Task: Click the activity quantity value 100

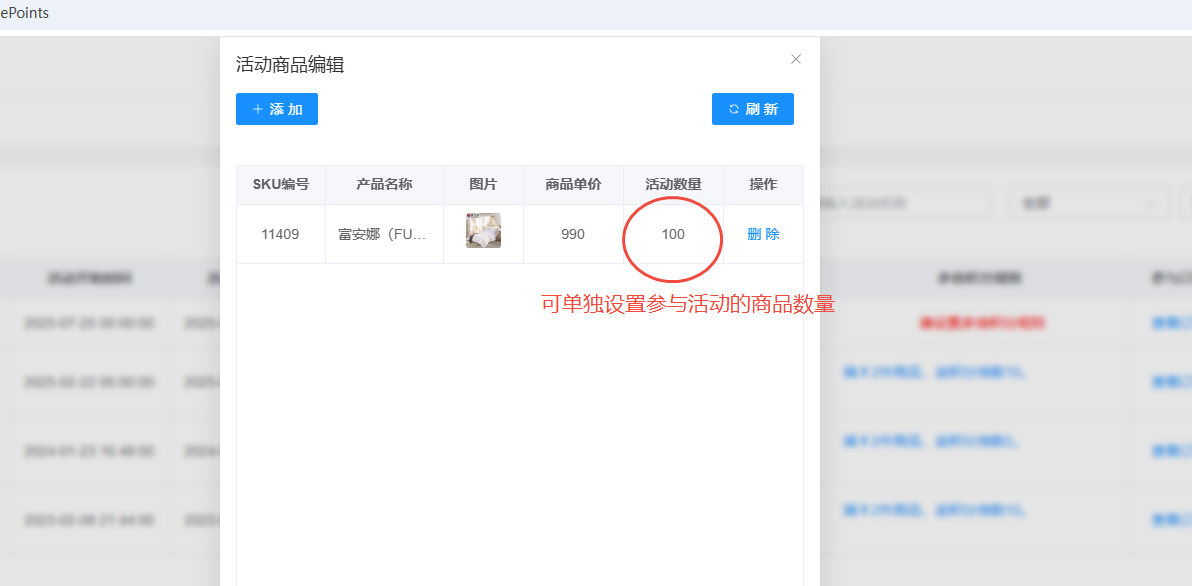Action: (x=673, y=234)
